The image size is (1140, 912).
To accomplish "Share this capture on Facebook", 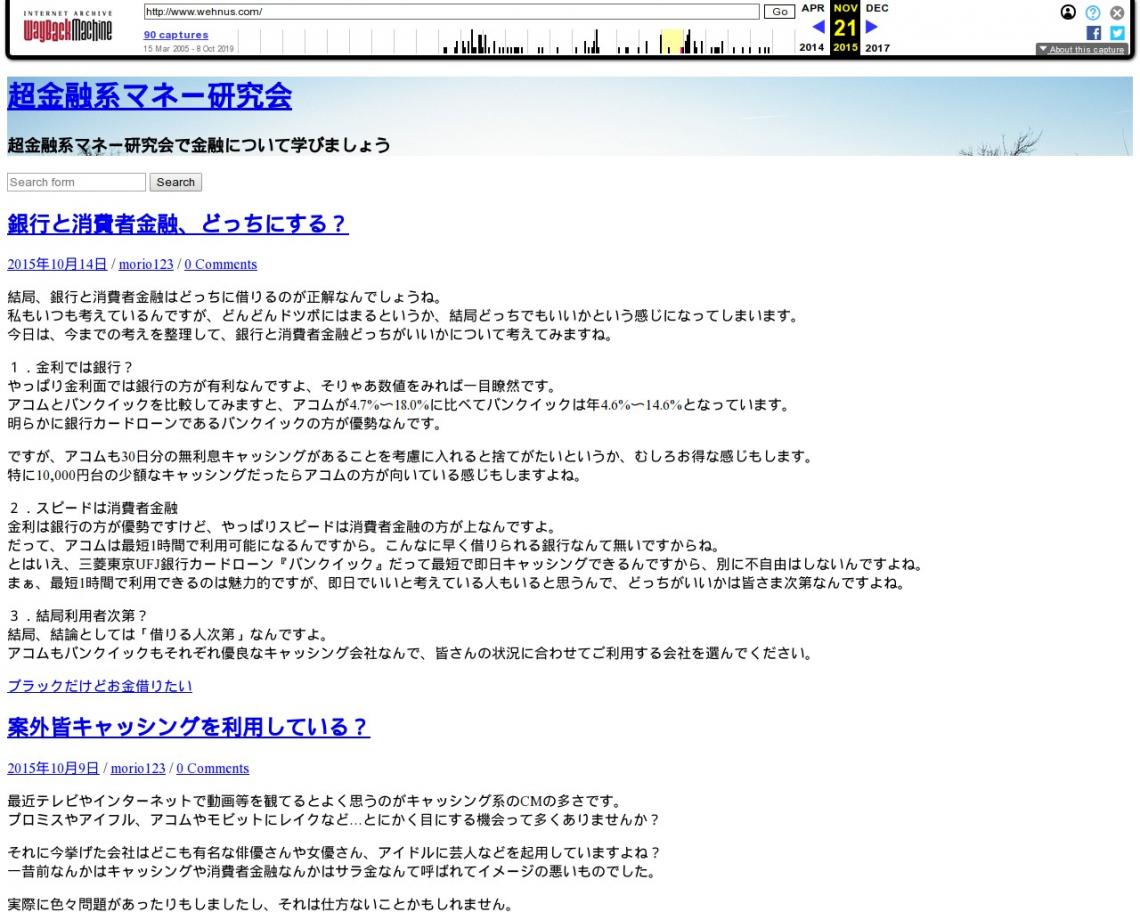I will 1093,33.
